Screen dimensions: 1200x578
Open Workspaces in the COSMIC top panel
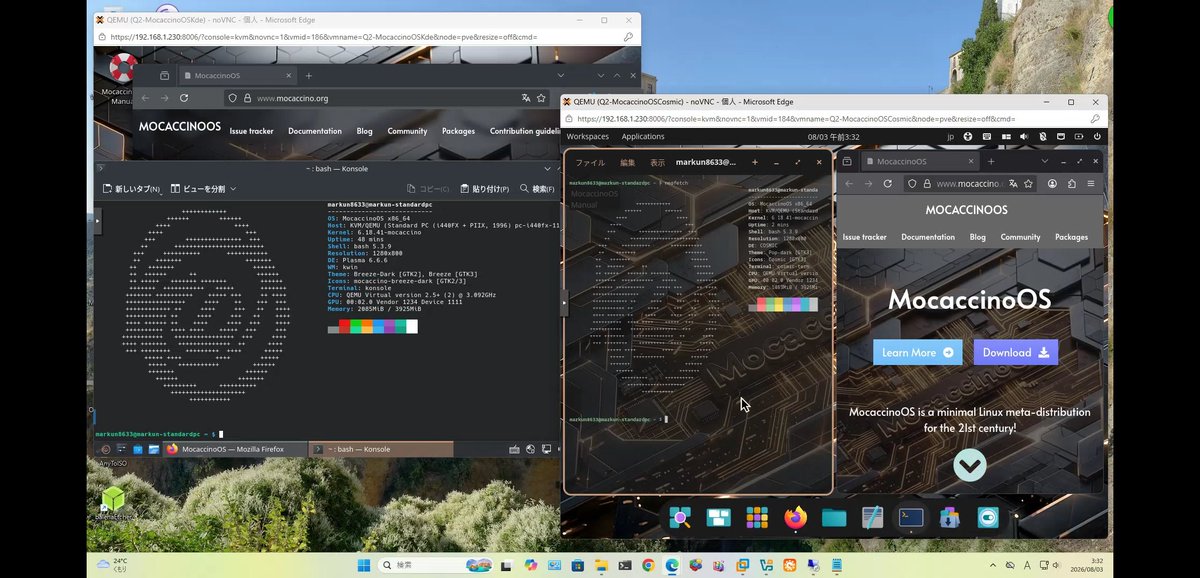tap(587, 136)
